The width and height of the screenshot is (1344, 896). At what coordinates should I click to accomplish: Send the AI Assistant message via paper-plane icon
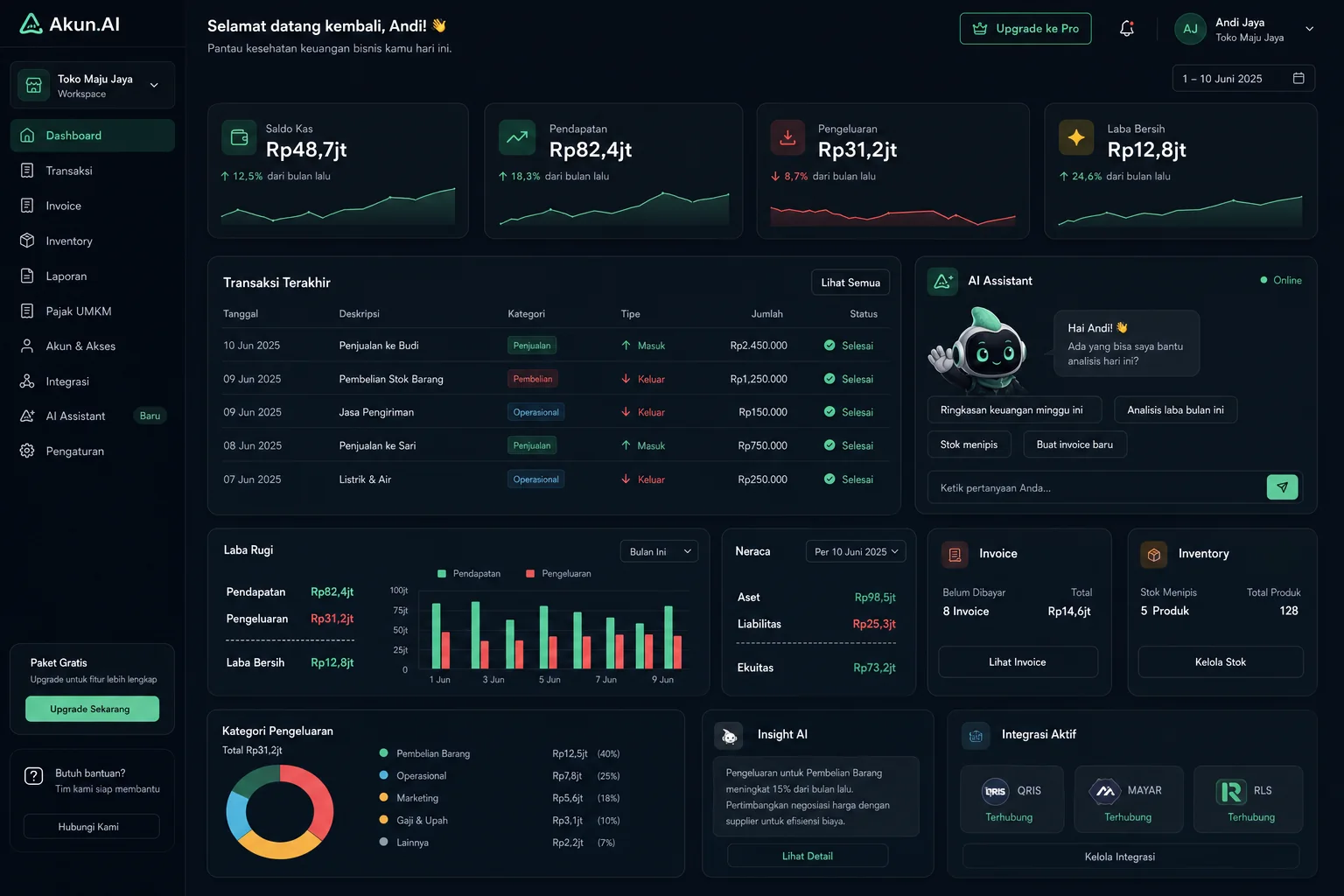click(1282, 487)
